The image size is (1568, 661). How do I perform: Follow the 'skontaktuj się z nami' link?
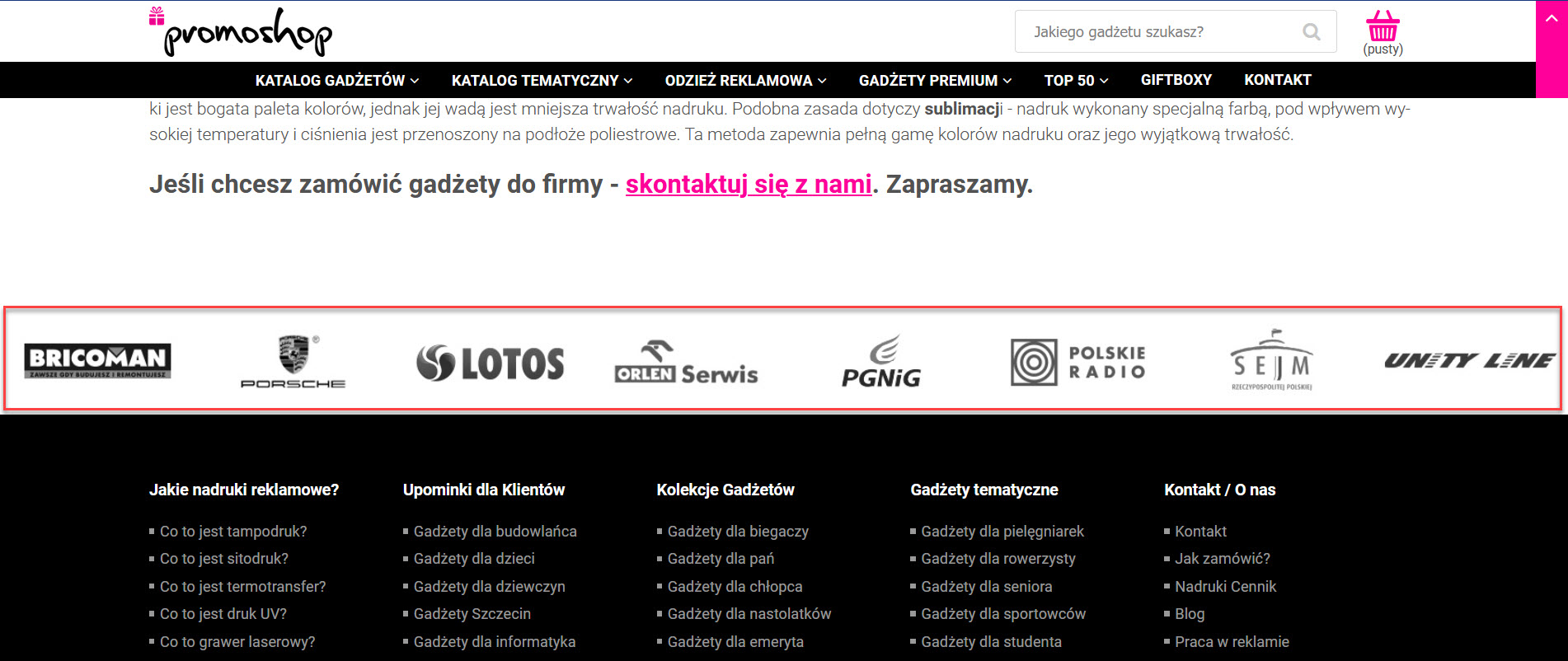coord(749,184)
